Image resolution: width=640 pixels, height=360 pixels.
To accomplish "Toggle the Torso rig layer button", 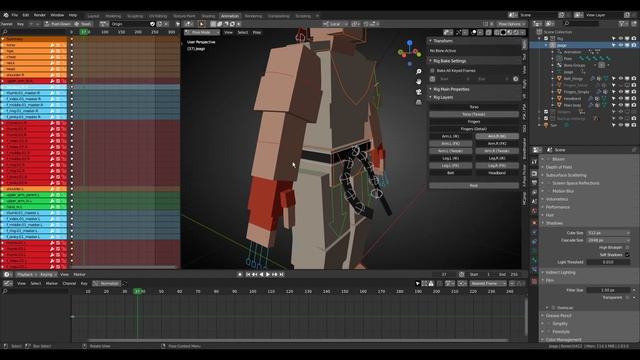I will pyautogui.click(x=474, y=107).
